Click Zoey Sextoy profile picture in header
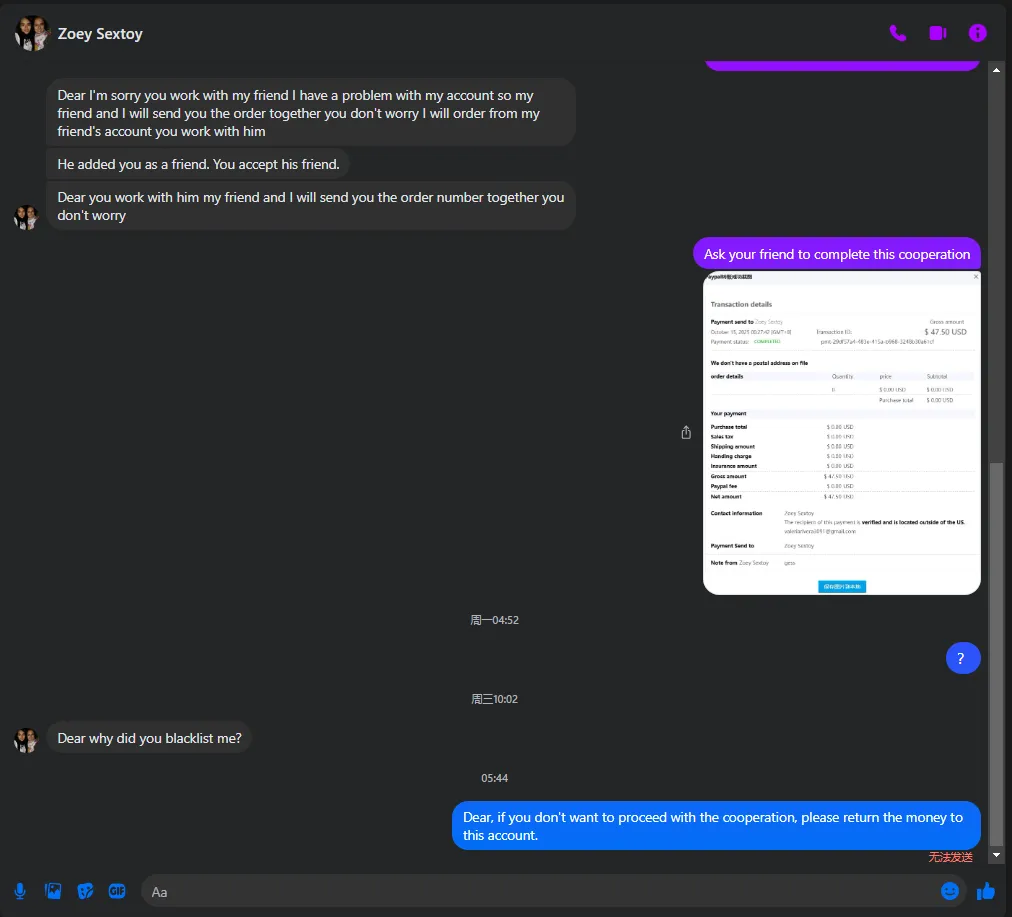 coord(32,34)
